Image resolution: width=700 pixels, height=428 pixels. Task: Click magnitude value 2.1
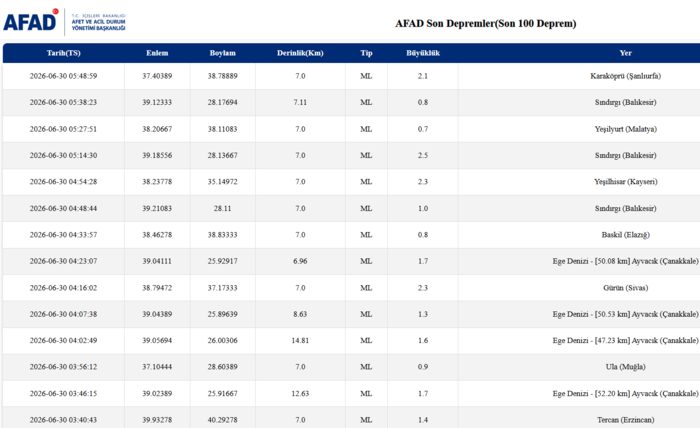pyautogui.click(x=423, y=76)
